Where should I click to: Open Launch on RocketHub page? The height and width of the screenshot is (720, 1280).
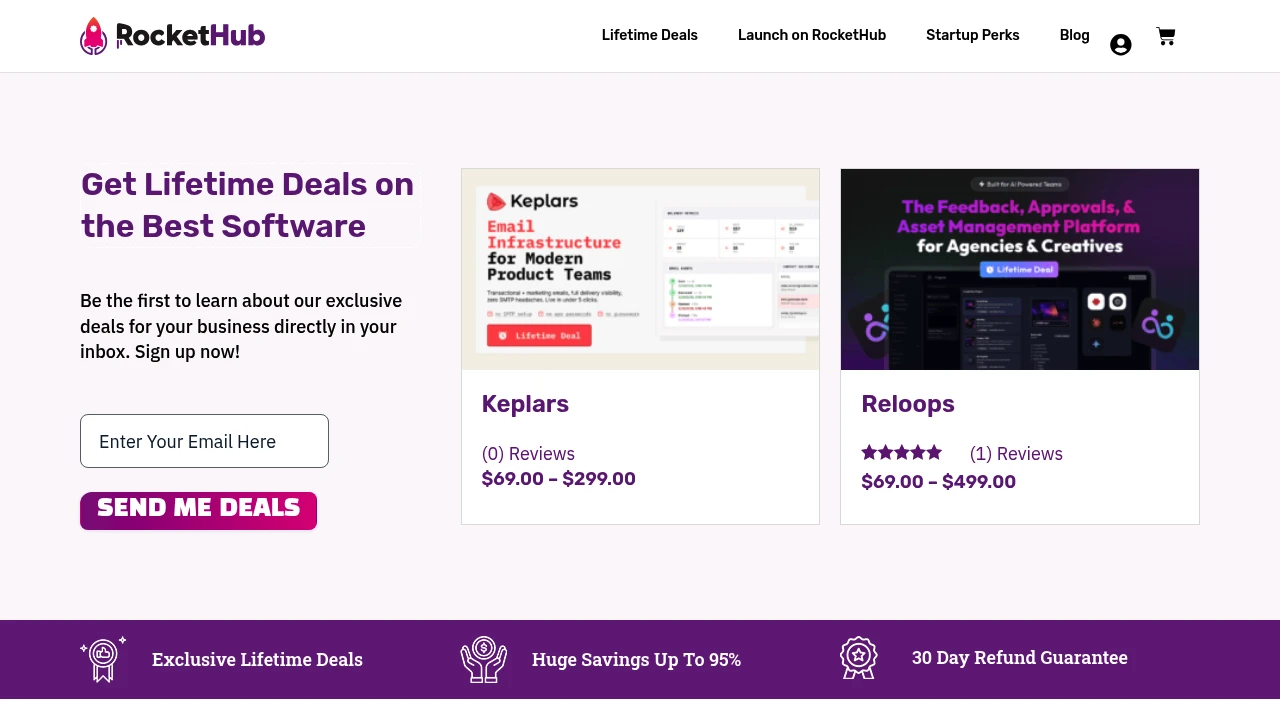click(x=812, y=35)
